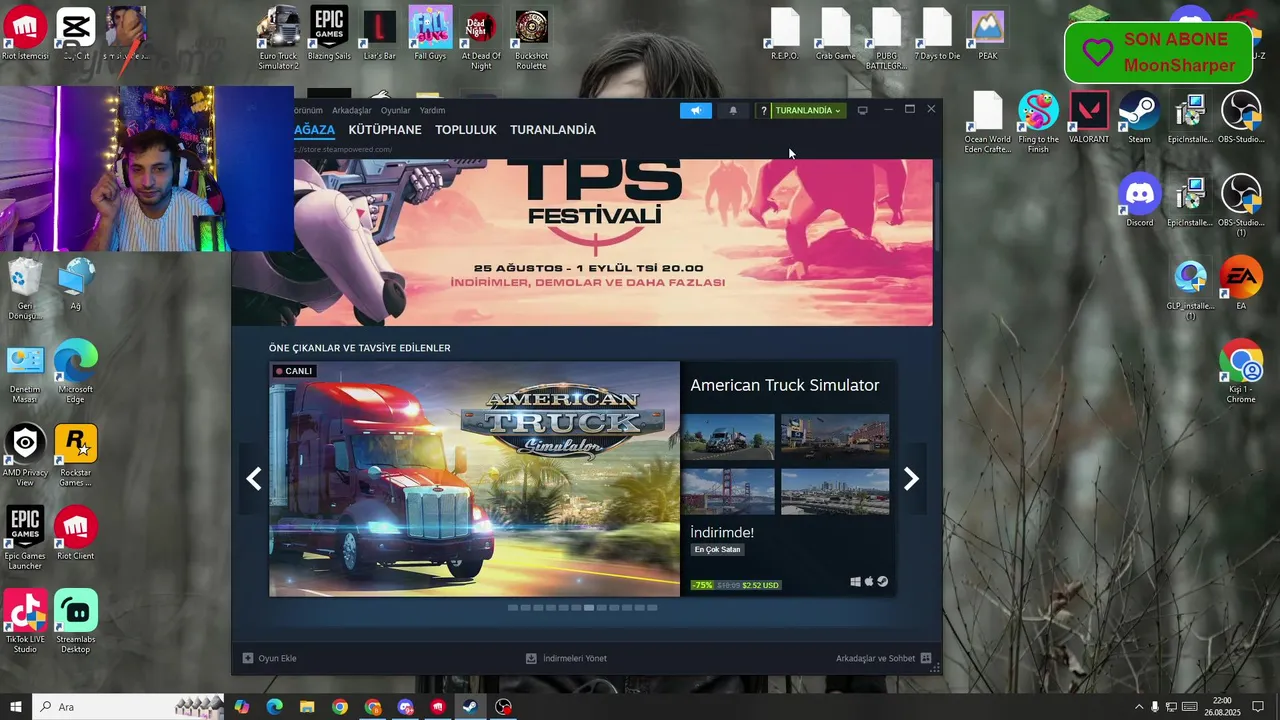This screenshot has height=720, width=1280.
Task: Open Fling to the Finish shortcut
Action: [1038, 122]
